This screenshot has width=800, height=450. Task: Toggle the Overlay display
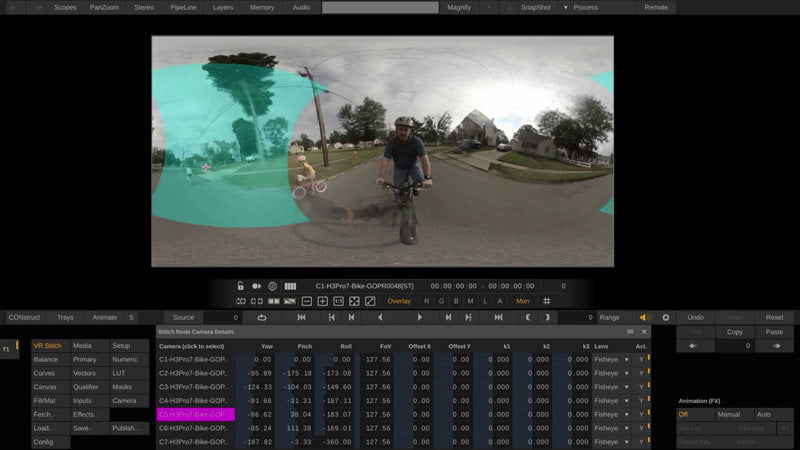click(x=399, y=302)
